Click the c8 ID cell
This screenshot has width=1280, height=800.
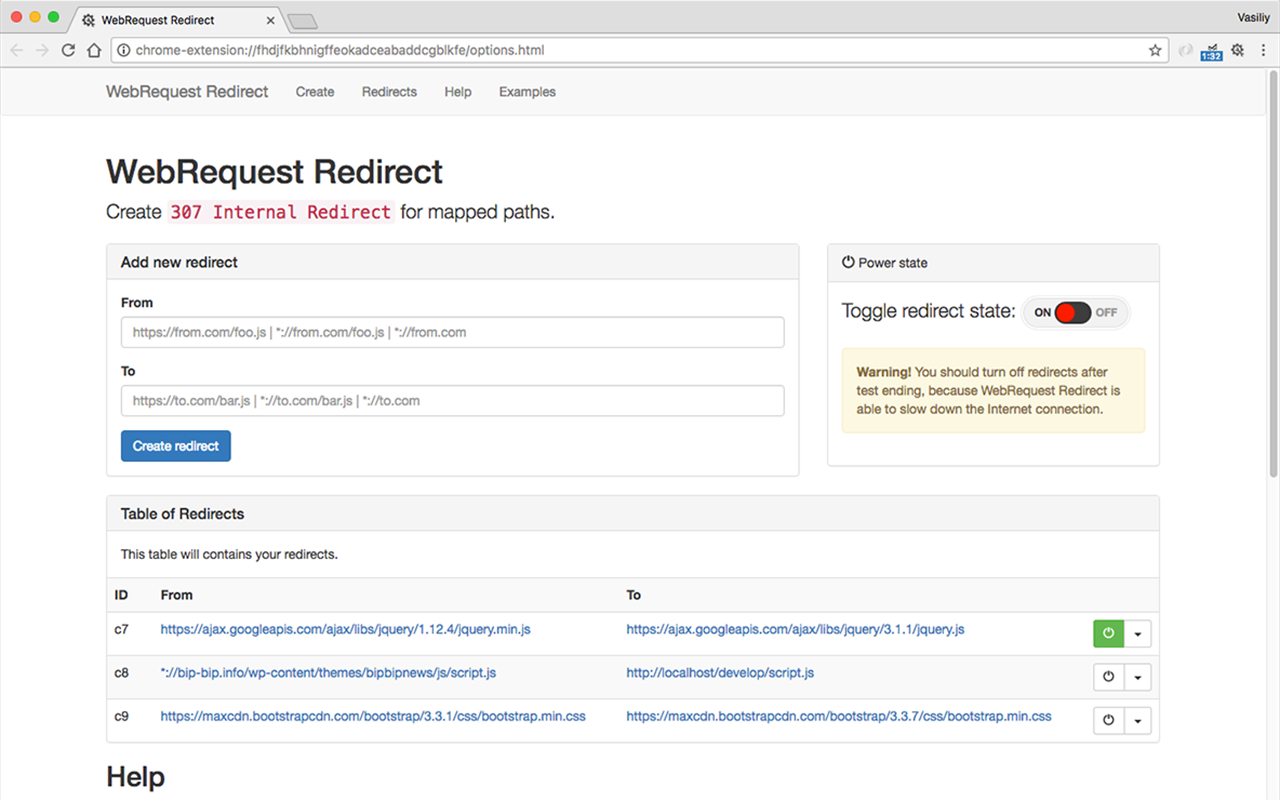click(x=121, y=673)
